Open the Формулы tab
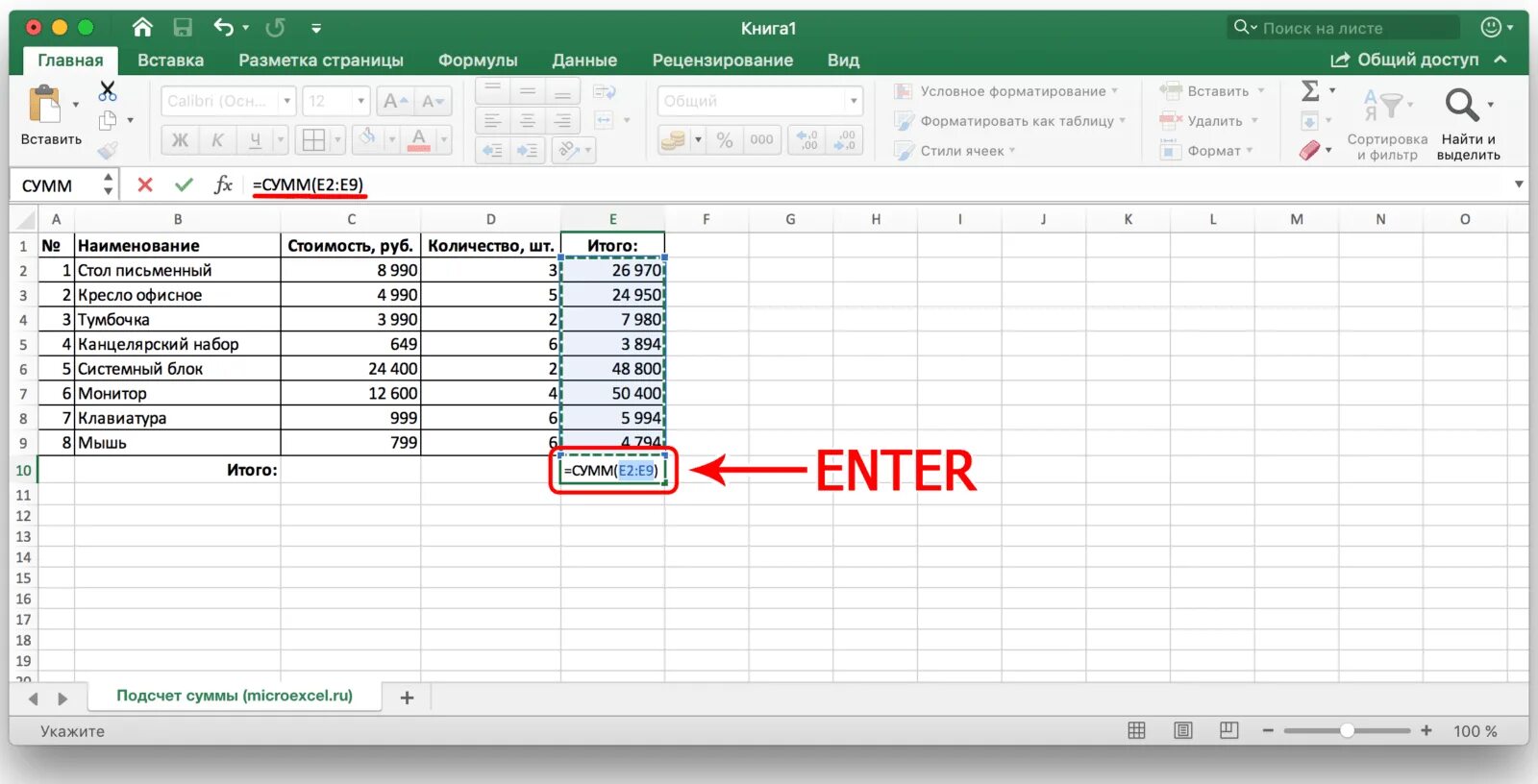Image resolution: width=1538 pixels, height=784 pixels. tap(478, 60)
